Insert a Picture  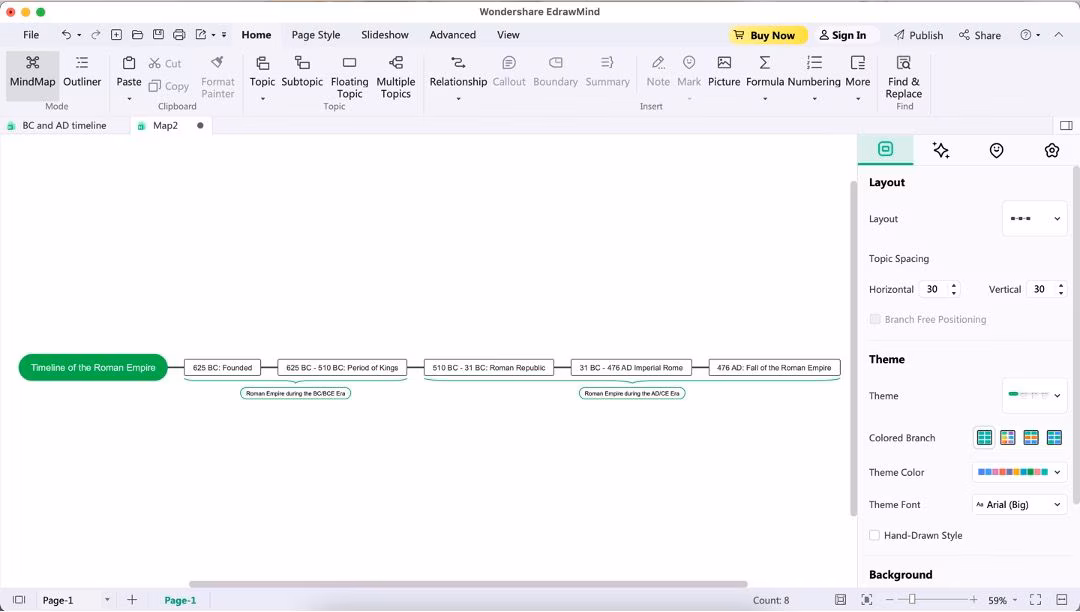tap(724, 72)
